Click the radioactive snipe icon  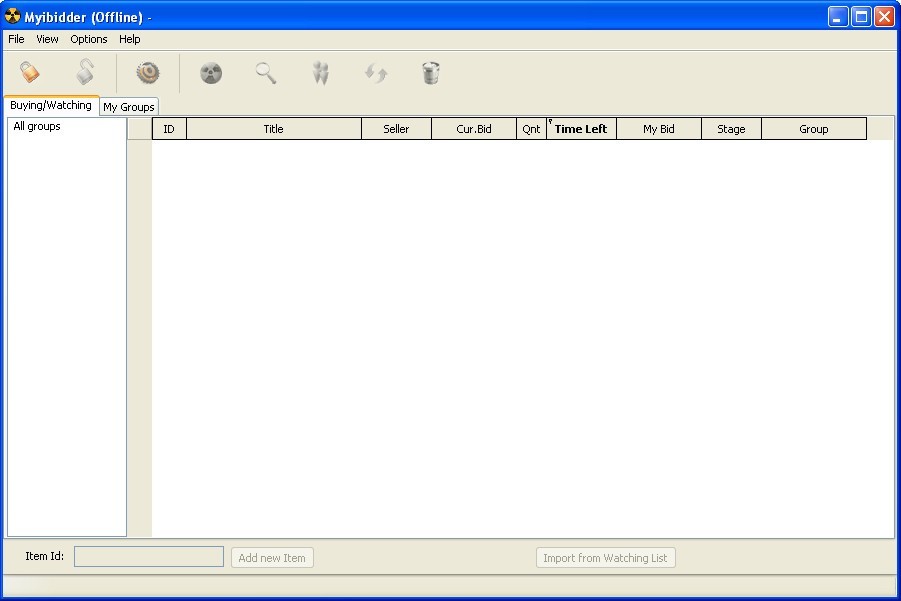coord(210,72)
